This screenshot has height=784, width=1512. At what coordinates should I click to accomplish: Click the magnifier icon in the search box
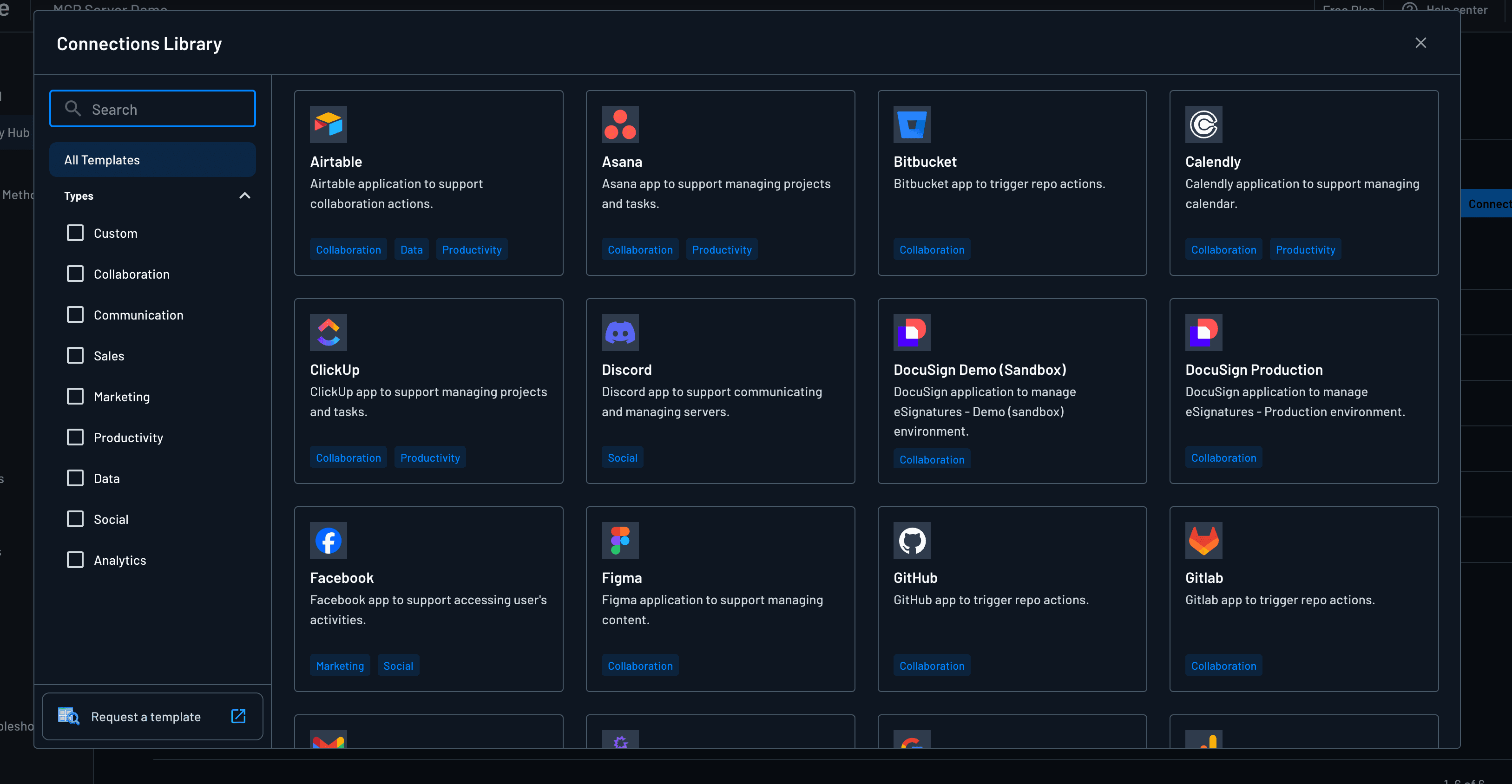[x=73, y=109]
